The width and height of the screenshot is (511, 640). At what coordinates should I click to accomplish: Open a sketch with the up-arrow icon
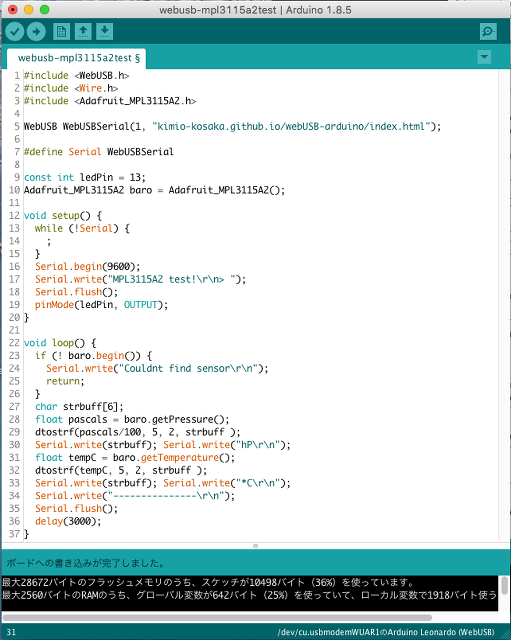tap(83, 31)
